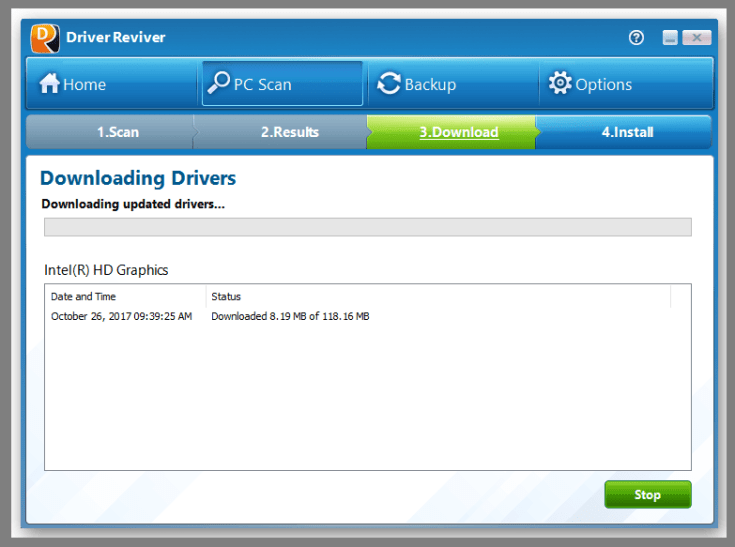Screen dimensions: 735x547
Task: Click the Status column header
Action: (438, 296)
